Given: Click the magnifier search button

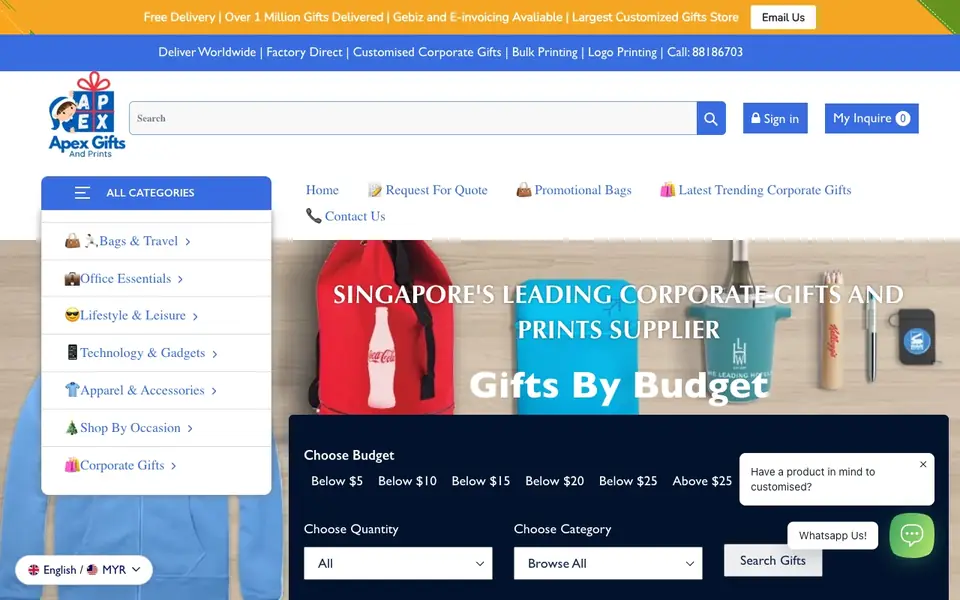Looking at the screenshot, I should (711, 118).
